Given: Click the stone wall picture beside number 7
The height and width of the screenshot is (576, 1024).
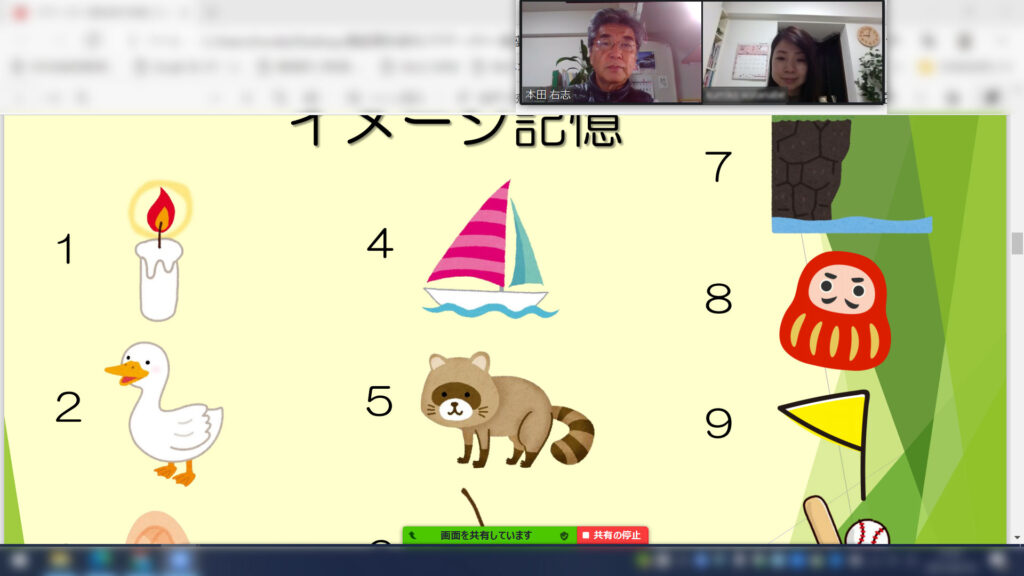Looking at the screenshot, I should [812, 168].
